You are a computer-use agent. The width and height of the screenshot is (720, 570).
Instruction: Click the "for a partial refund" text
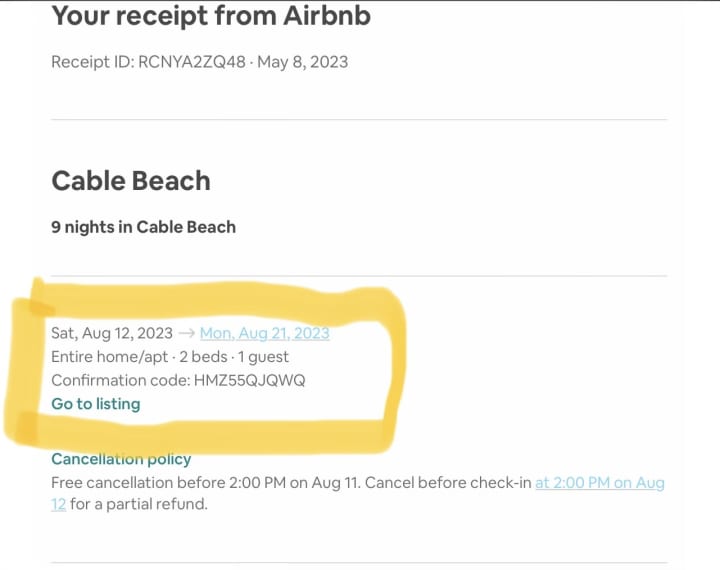138,504
